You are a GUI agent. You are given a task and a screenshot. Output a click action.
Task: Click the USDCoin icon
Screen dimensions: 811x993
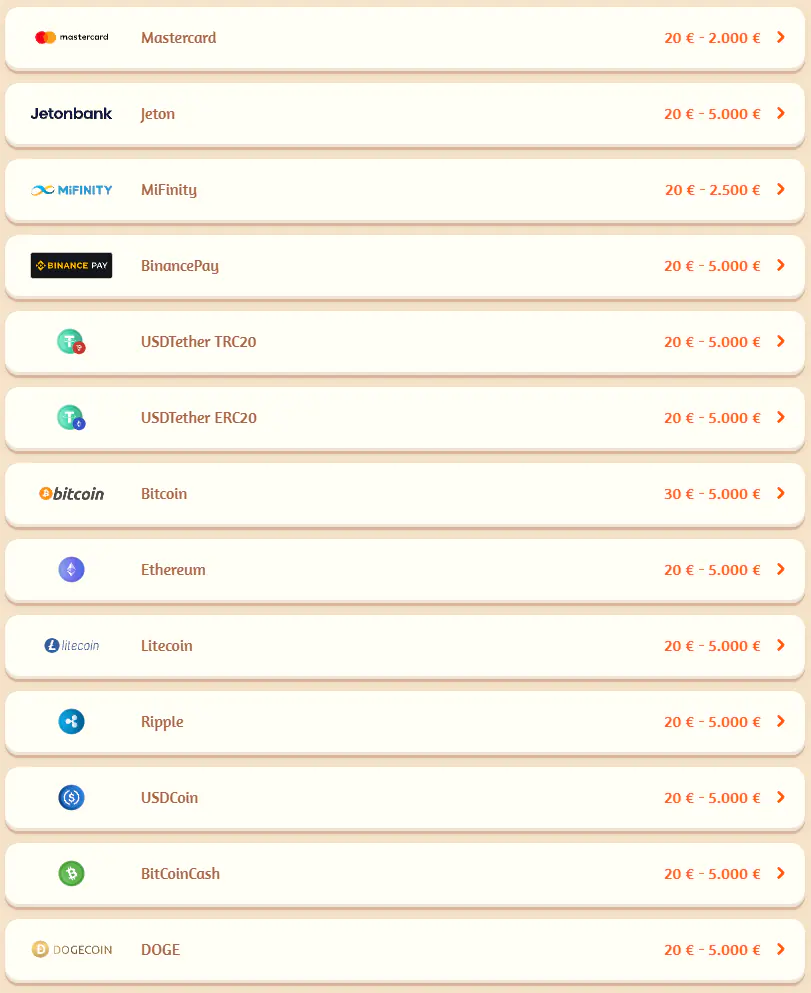click(71, 798)
